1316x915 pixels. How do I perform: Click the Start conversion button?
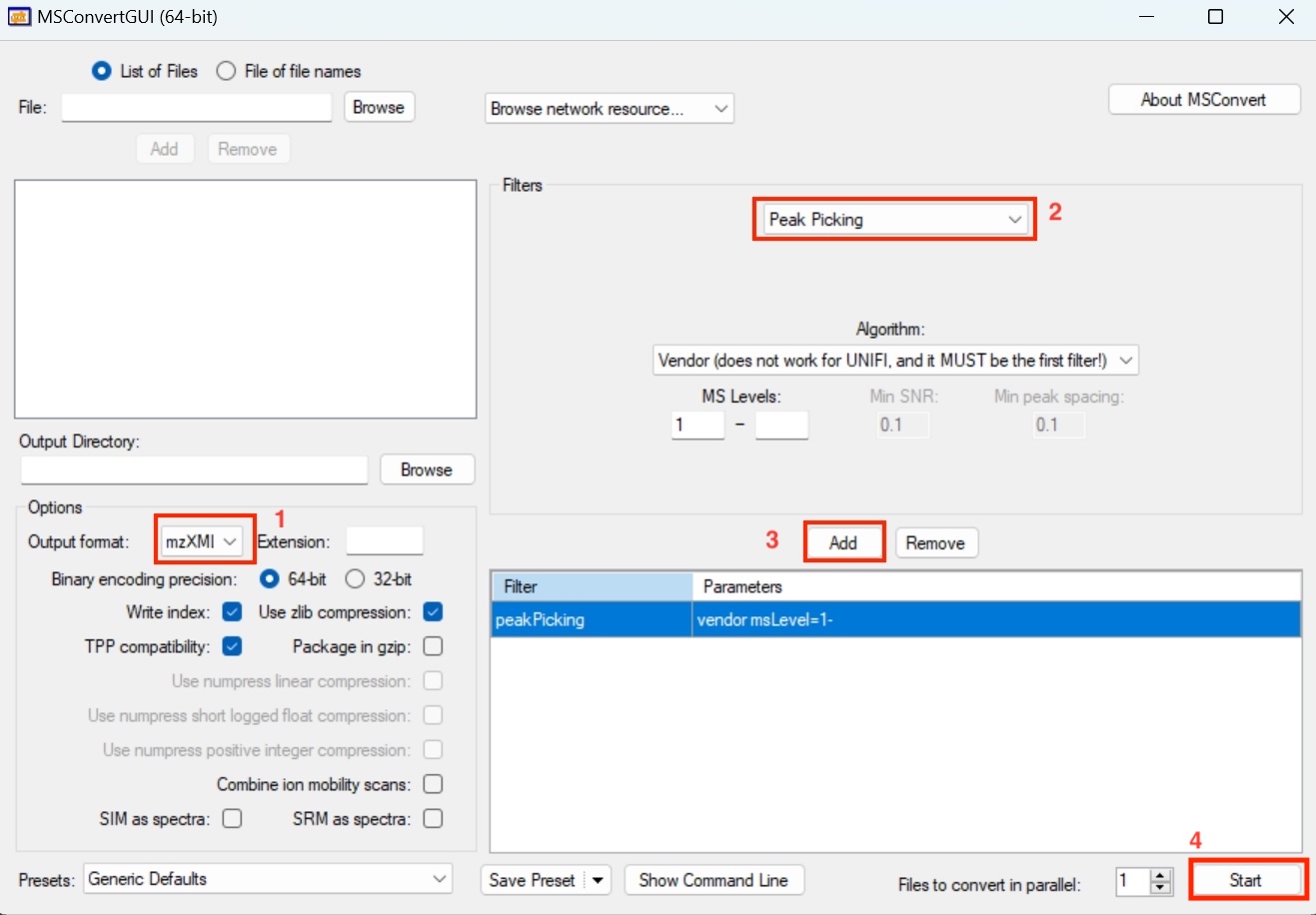(x=1246, y=880)
